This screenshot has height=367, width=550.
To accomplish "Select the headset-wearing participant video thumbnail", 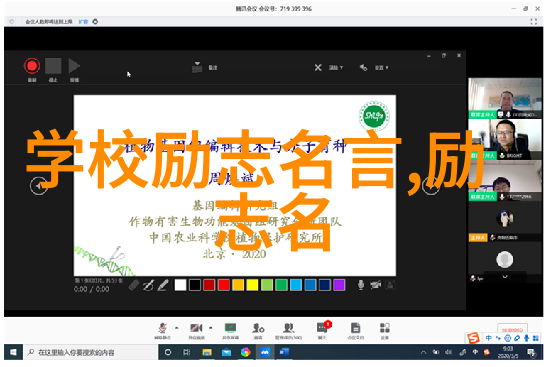I will tap(505, 139).
